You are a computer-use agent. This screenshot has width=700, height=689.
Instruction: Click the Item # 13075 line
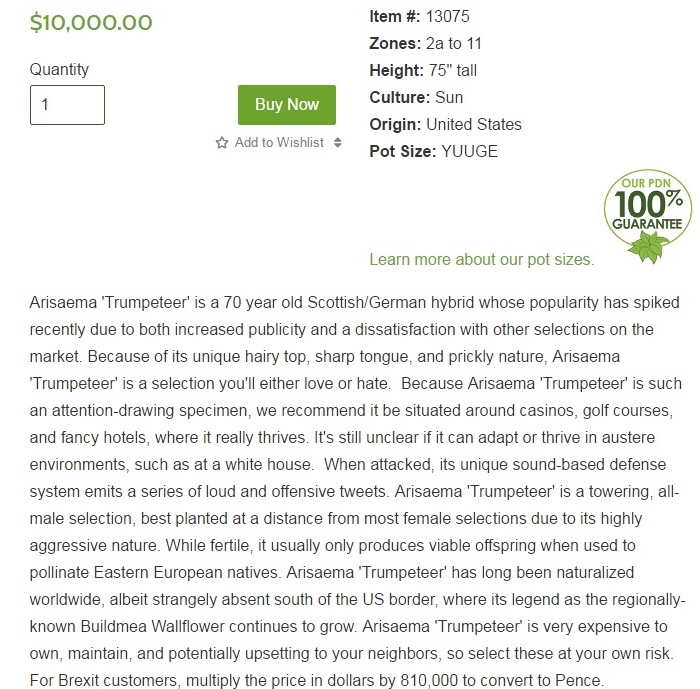point(419,17)
